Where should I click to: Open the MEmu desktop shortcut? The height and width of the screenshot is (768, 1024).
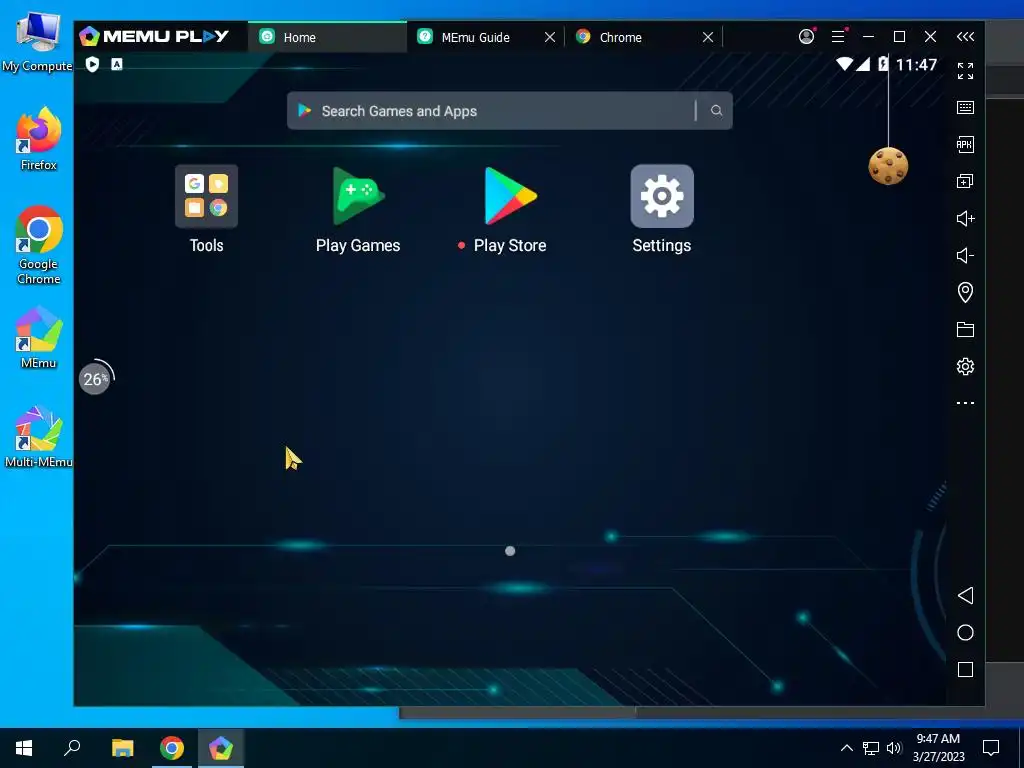tap(39, 338)
